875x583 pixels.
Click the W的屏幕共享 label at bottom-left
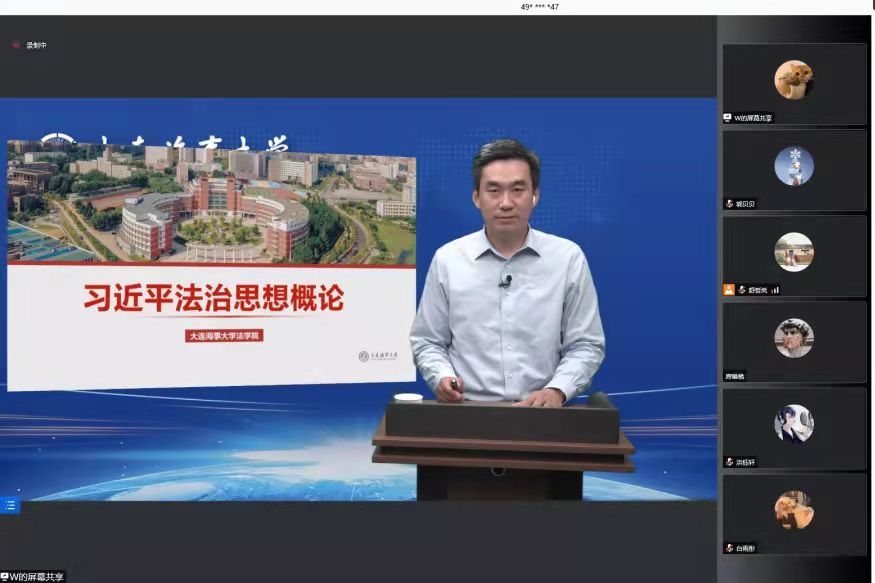(x=38, y=577)
